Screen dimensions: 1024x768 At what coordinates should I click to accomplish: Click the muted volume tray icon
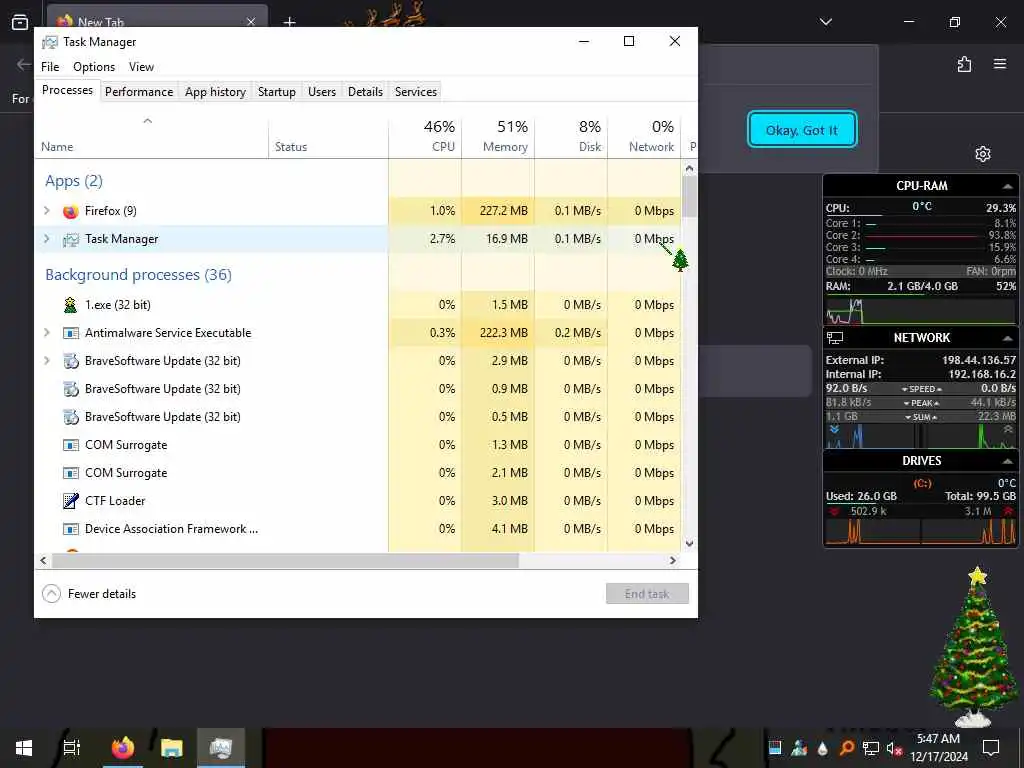(x=894, y=748)
